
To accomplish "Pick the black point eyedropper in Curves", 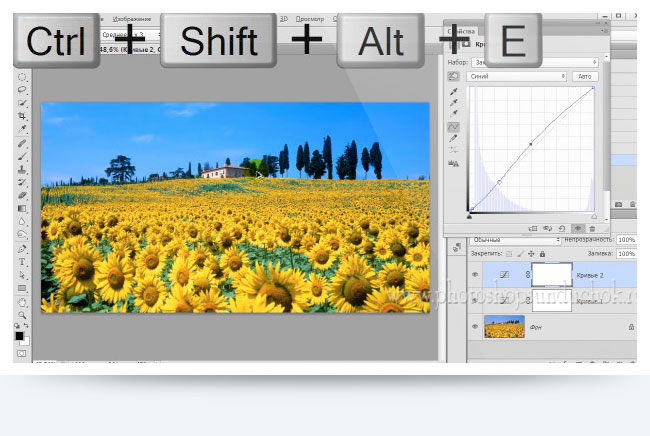I will (x=454, y=92).
